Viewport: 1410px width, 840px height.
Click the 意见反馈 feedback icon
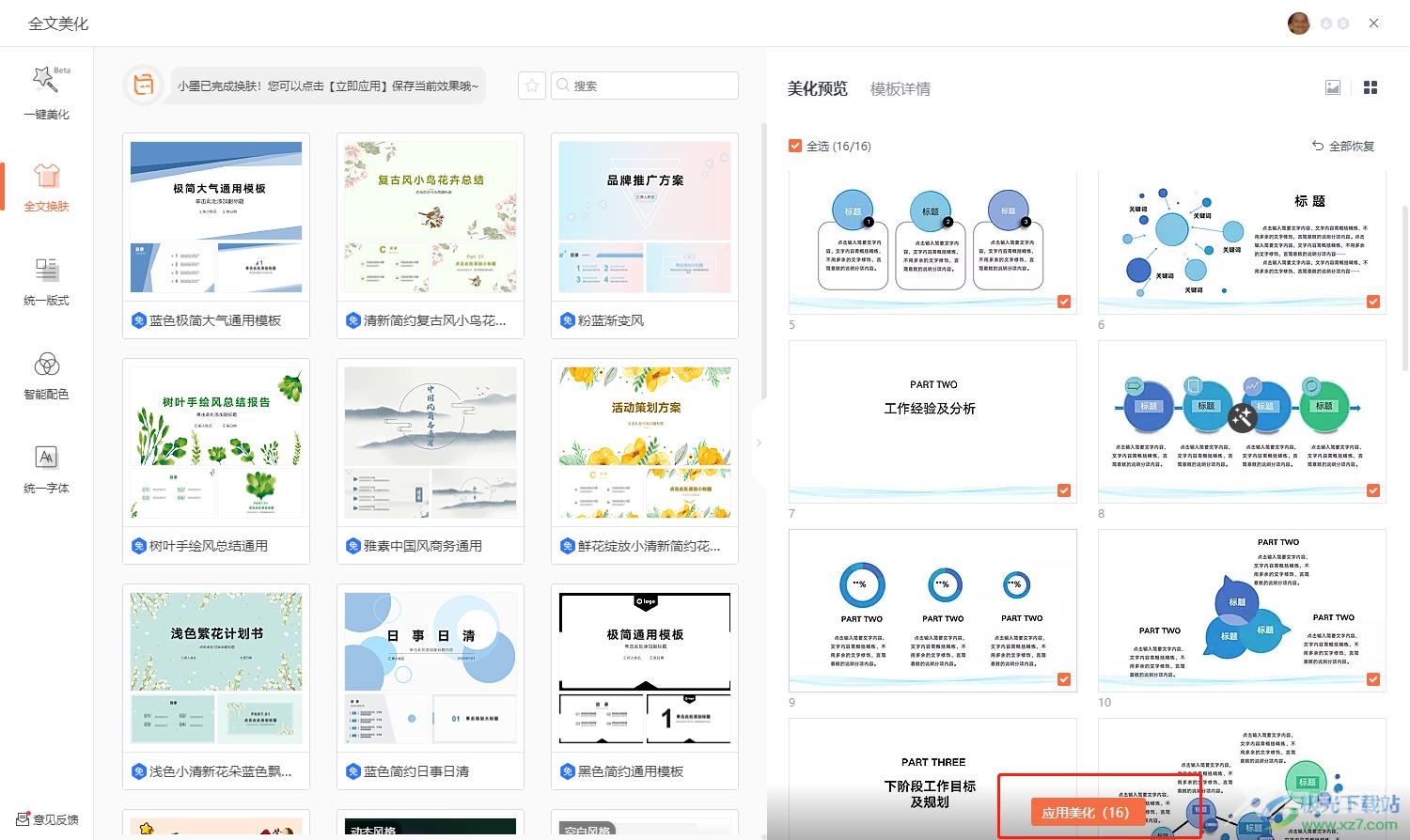[x=23, y=819]
